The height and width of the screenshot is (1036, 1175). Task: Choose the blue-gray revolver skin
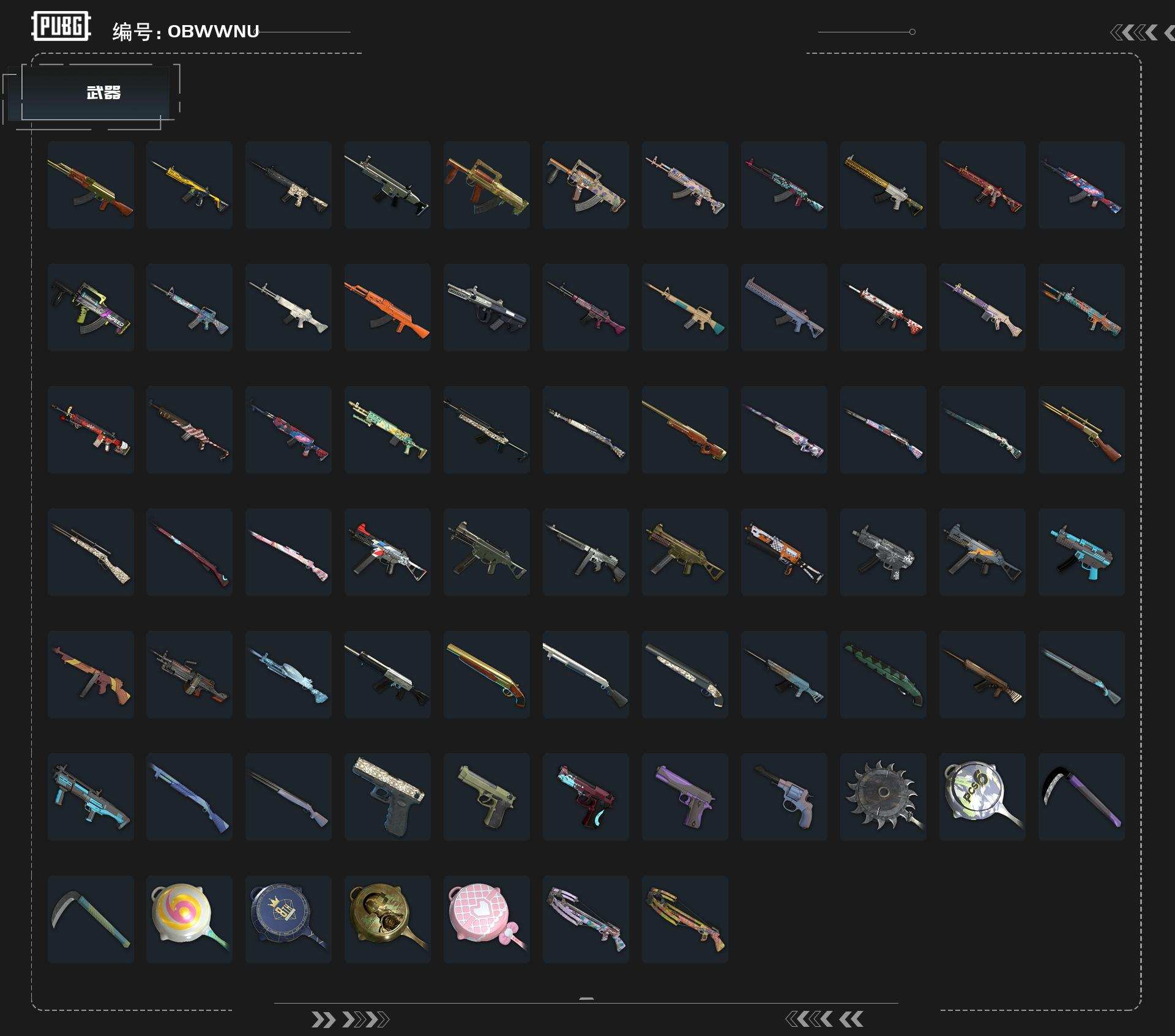click(x=784, y=797)
